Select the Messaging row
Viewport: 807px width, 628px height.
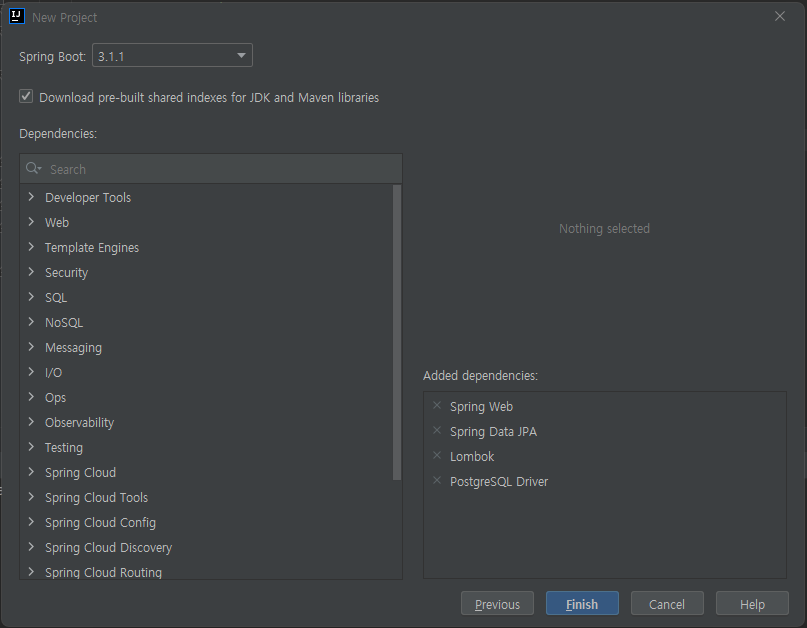[x=206, y=347]
